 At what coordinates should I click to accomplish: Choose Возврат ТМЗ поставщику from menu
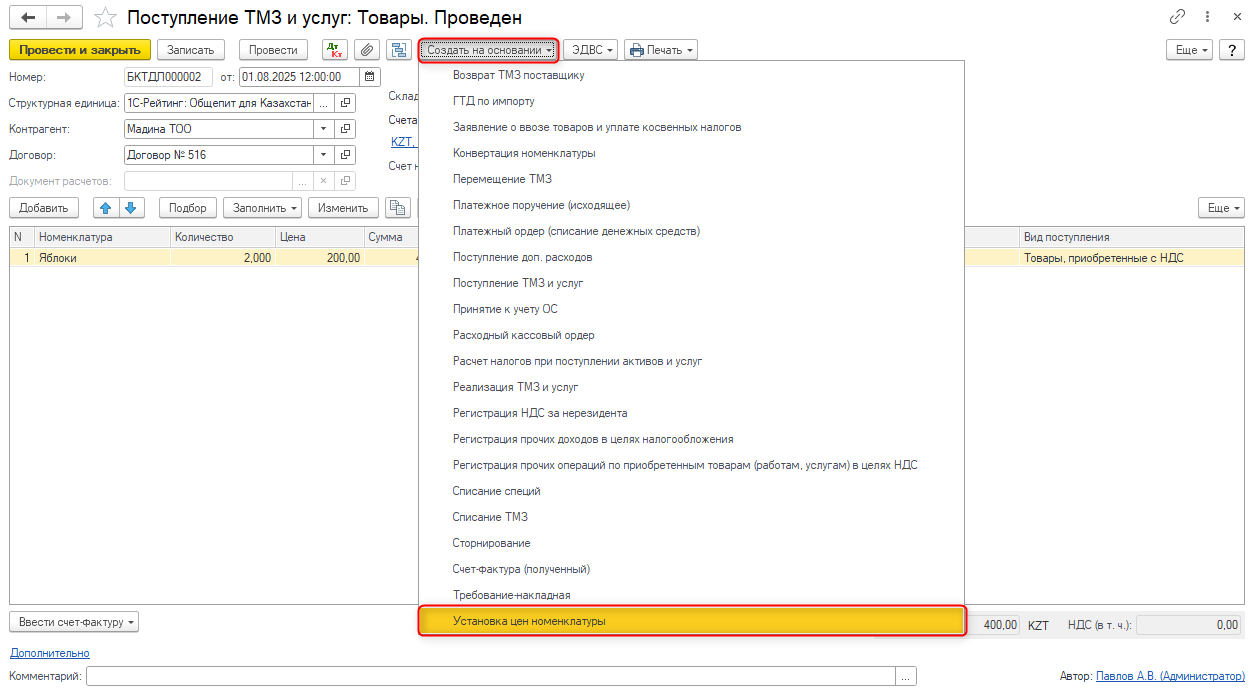click(x=518, y=75)
